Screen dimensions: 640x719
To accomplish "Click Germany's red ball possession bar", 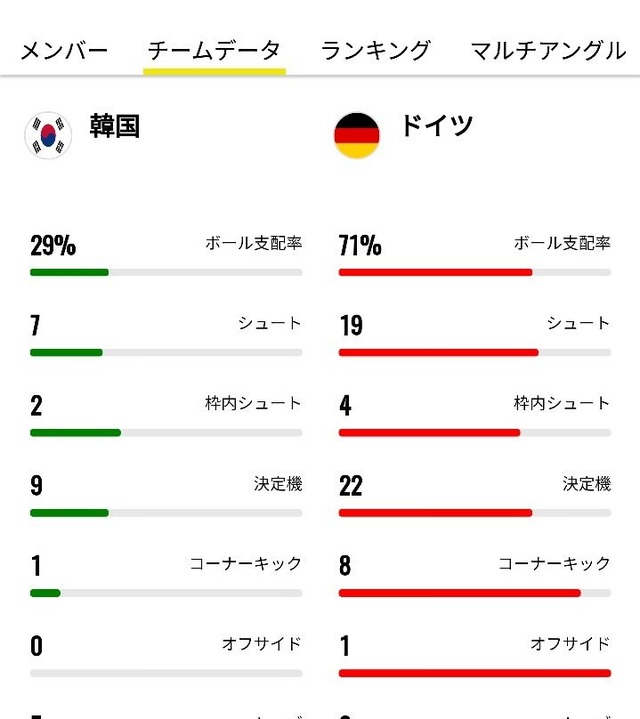I will click(436, 272).
